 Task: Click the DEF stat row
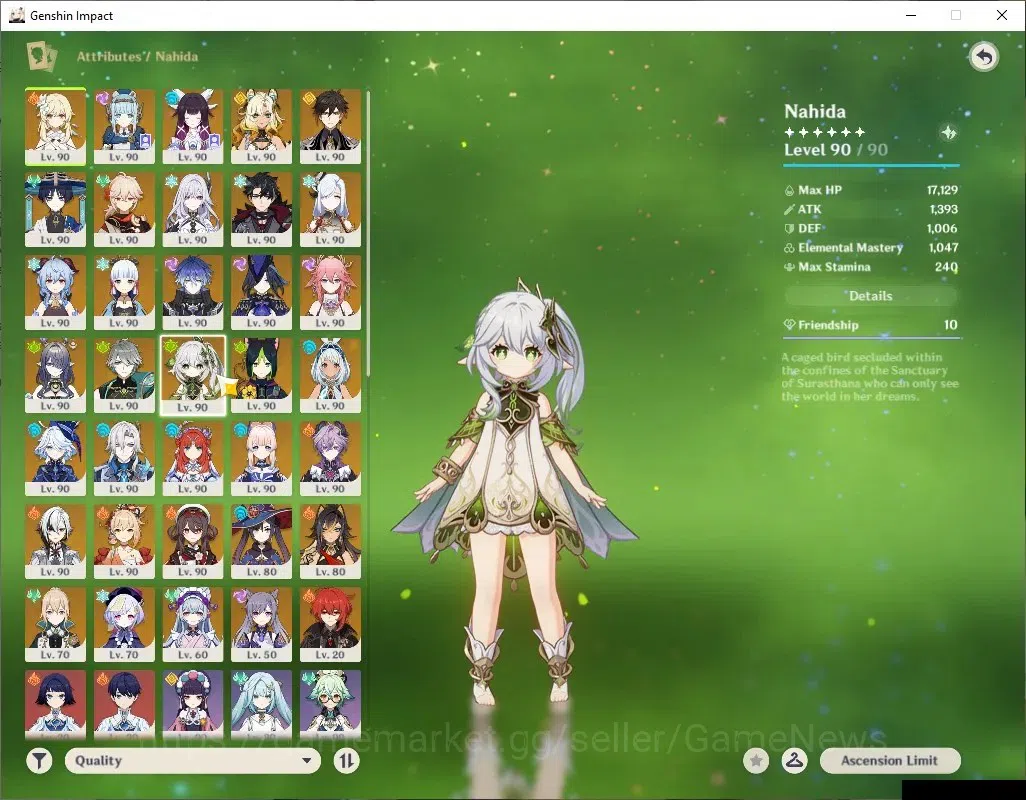(871, 228)
